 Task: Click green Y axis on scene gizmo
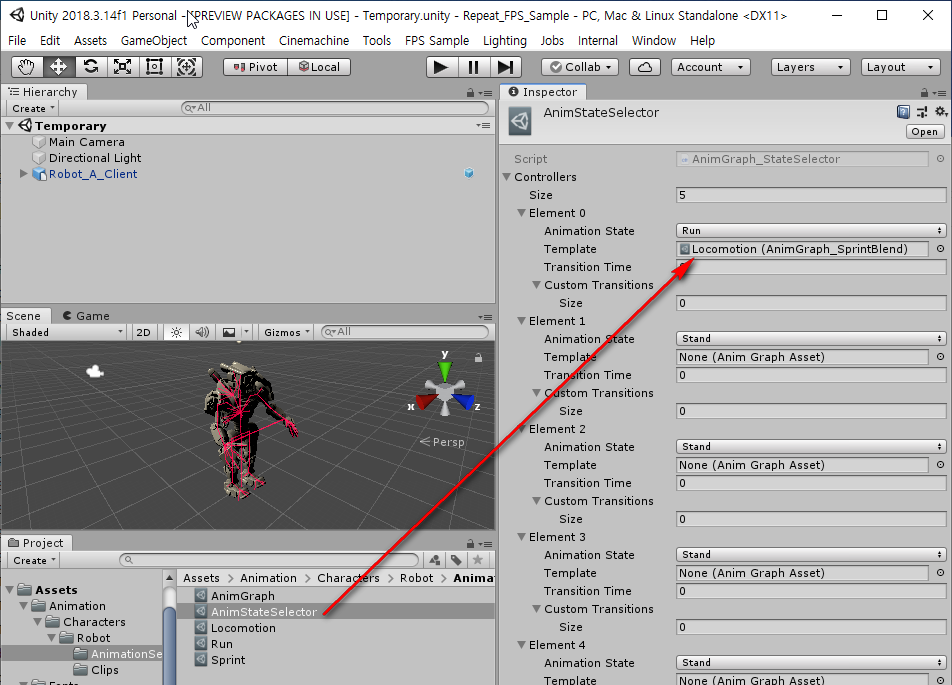click(x=445, y=368)
